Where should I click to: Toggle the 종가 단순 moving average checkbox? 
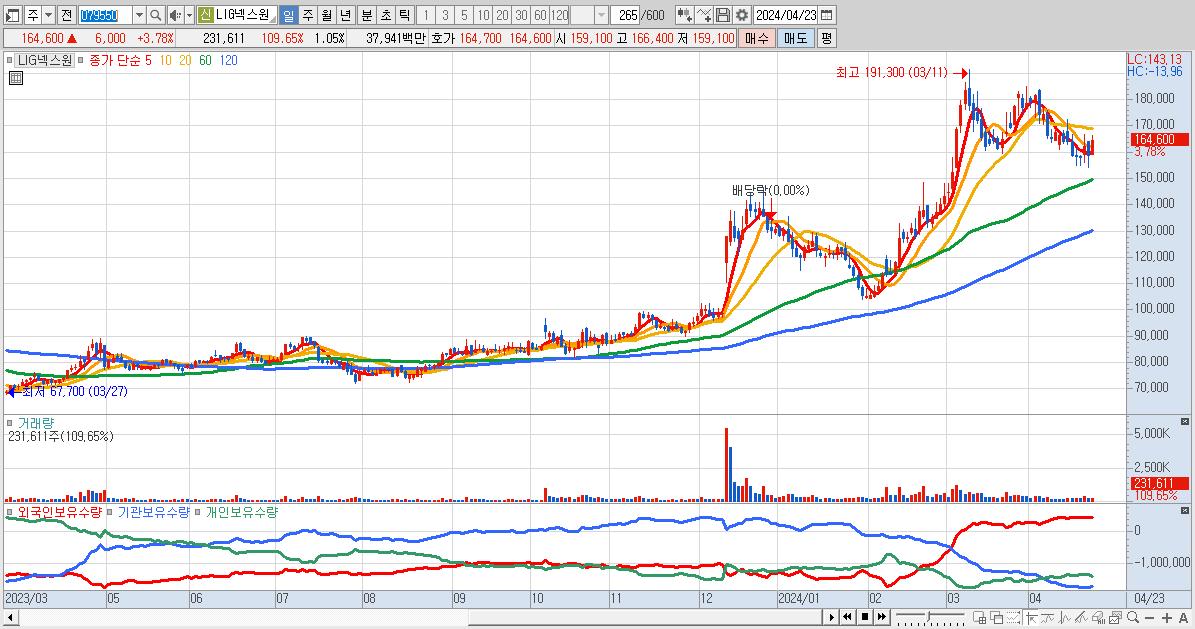tap(81, 60)
